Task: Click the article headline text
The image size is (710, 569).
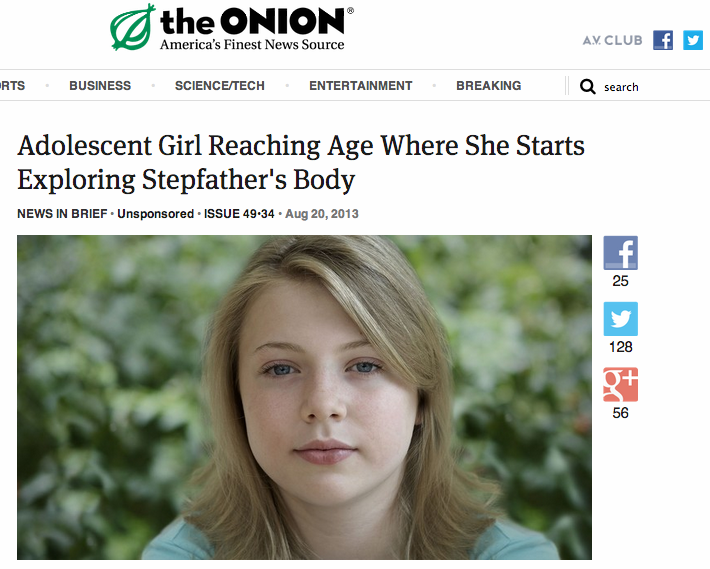Action: pos(301,163)
